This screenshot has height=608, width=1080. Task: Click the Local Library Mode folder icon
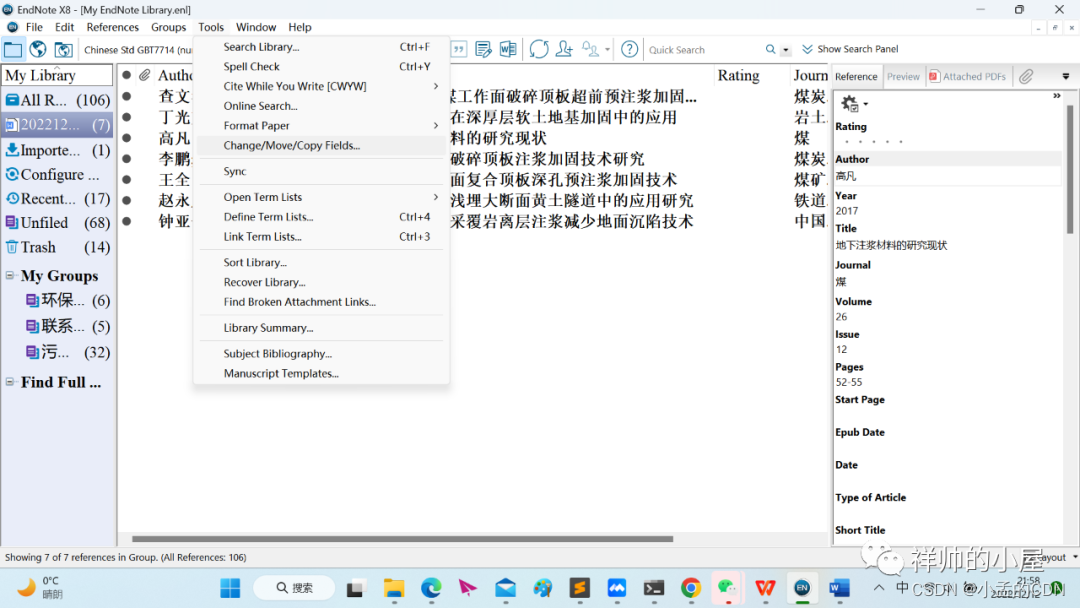click(13, 50)
